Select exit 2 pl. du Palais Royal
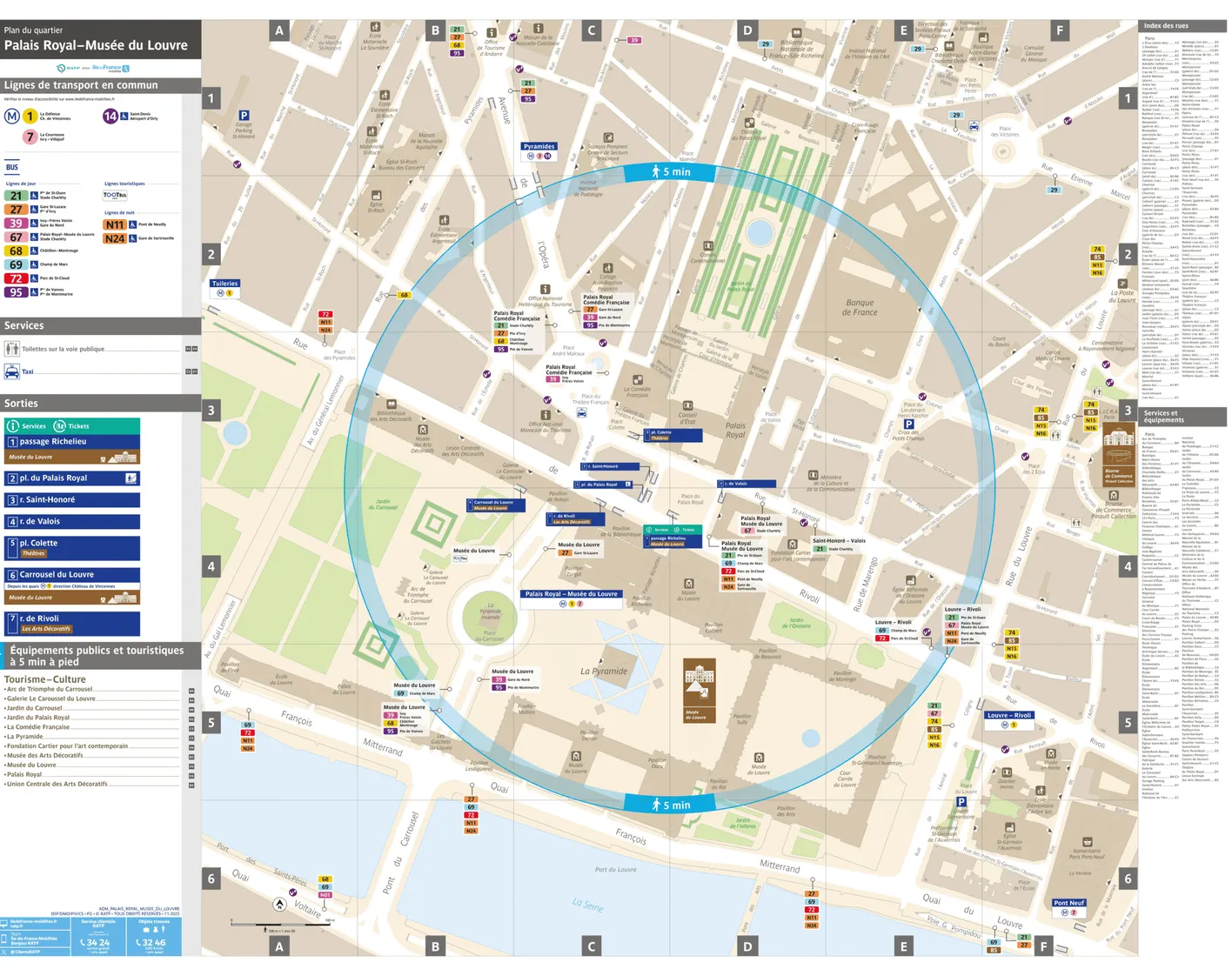 click(x=72, y=478)
